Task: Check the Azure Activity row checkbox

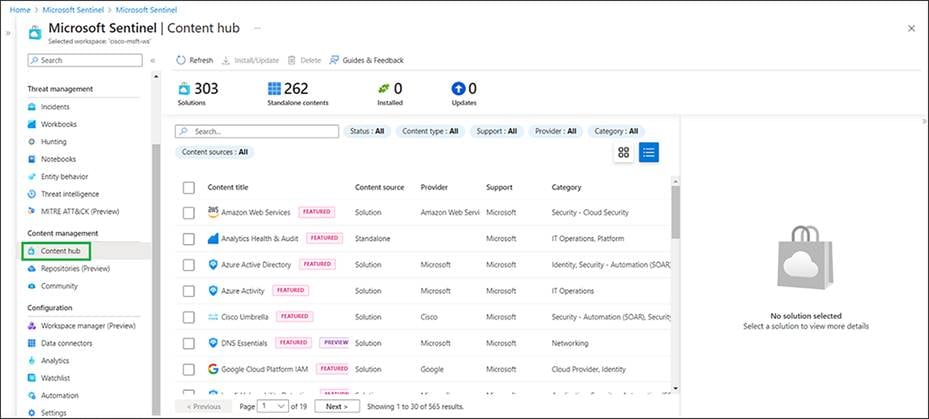Action: pyautogui.click(x=188, y=291)
